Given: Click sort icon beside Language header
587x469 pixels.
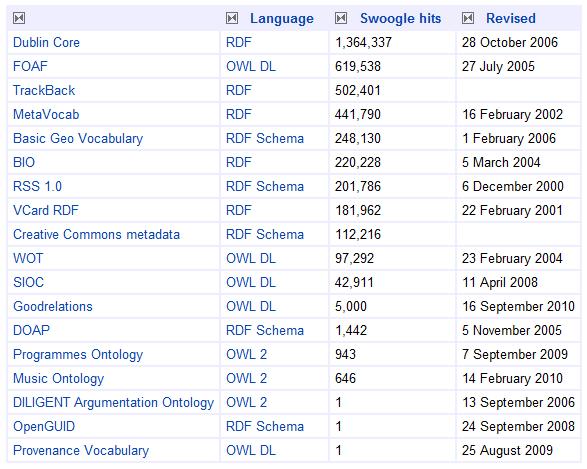Looking at the screenshot, I should tap(232, 18).
